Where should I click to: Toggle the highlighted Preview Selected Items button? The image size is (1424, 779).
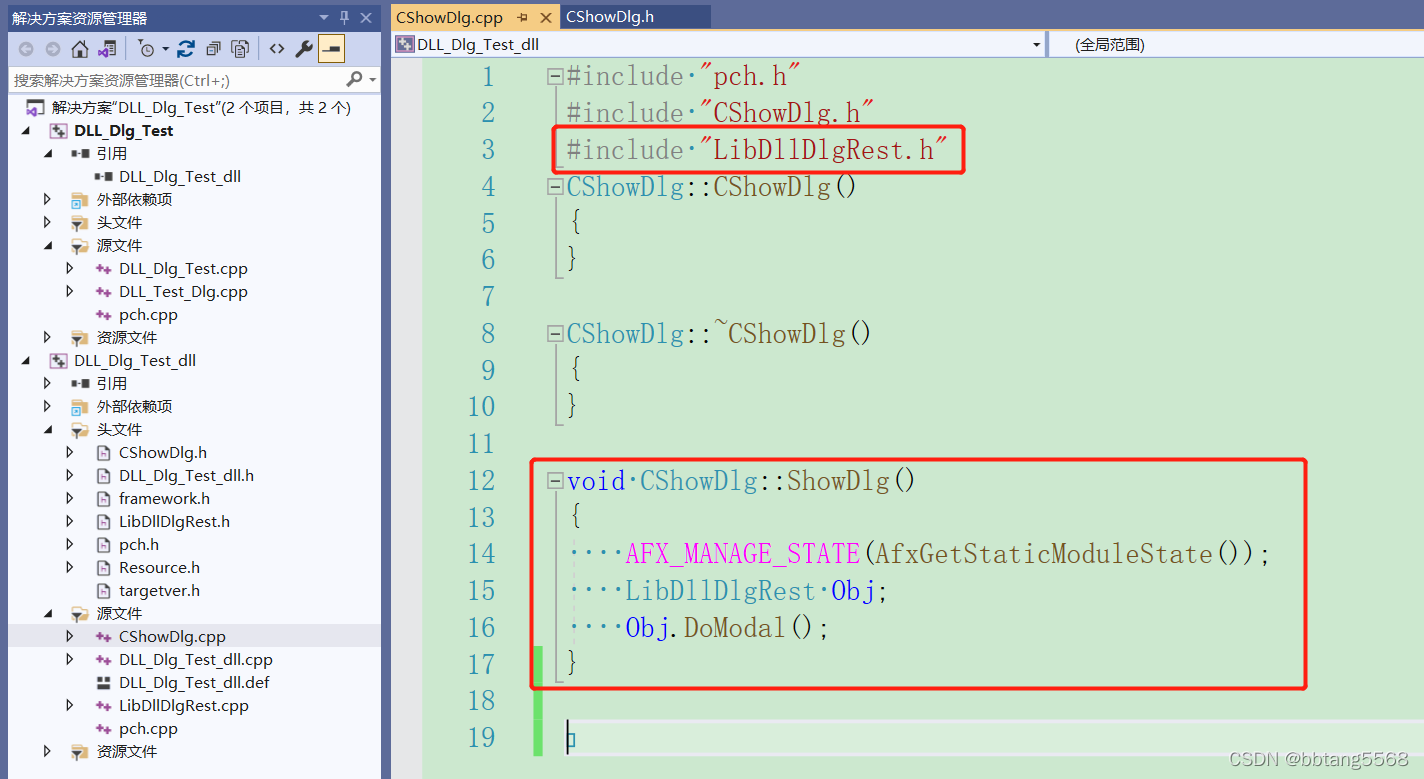(x=332, y=49)
